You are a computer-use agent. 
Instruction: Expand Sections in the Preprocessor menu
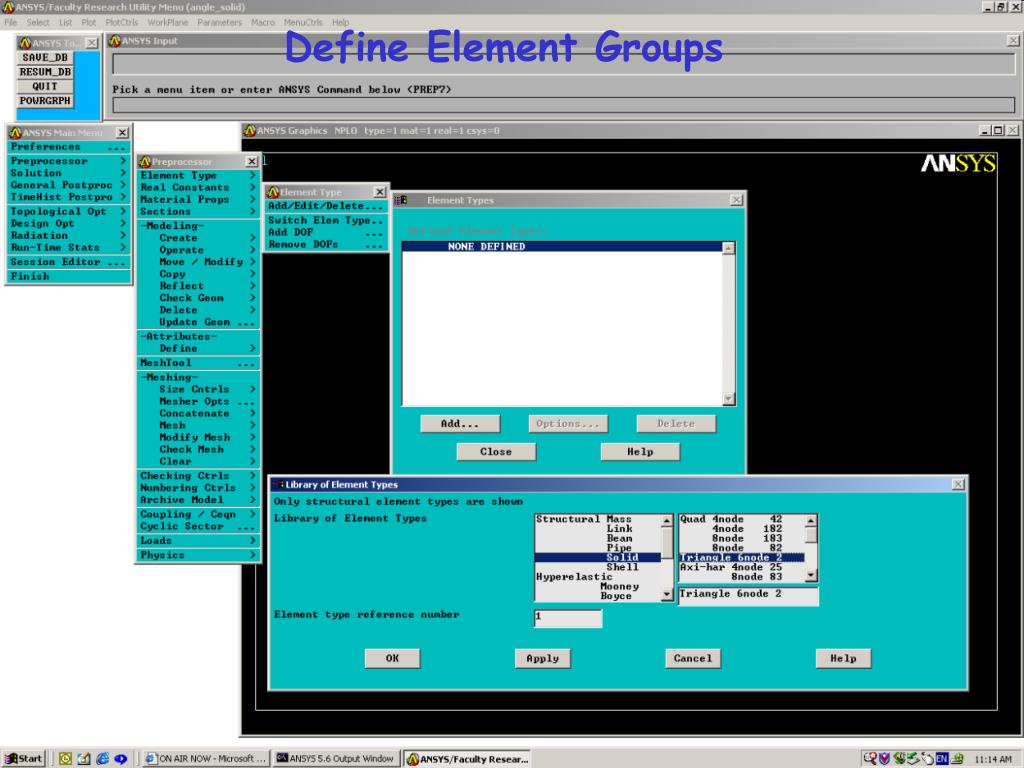(x=198, y=212)
